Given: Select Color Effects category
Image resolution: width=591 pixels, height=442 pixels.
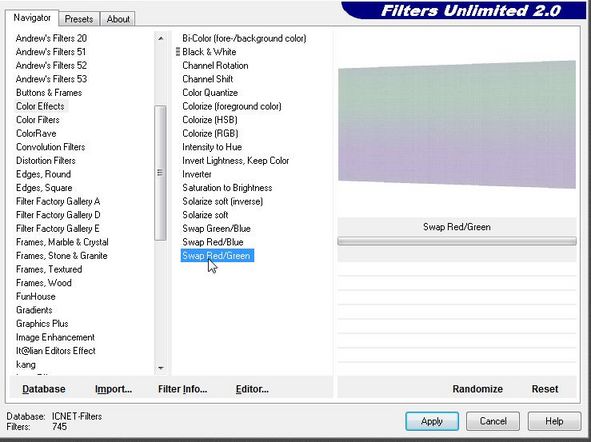Looking at the screenshot, I should 40,106.
